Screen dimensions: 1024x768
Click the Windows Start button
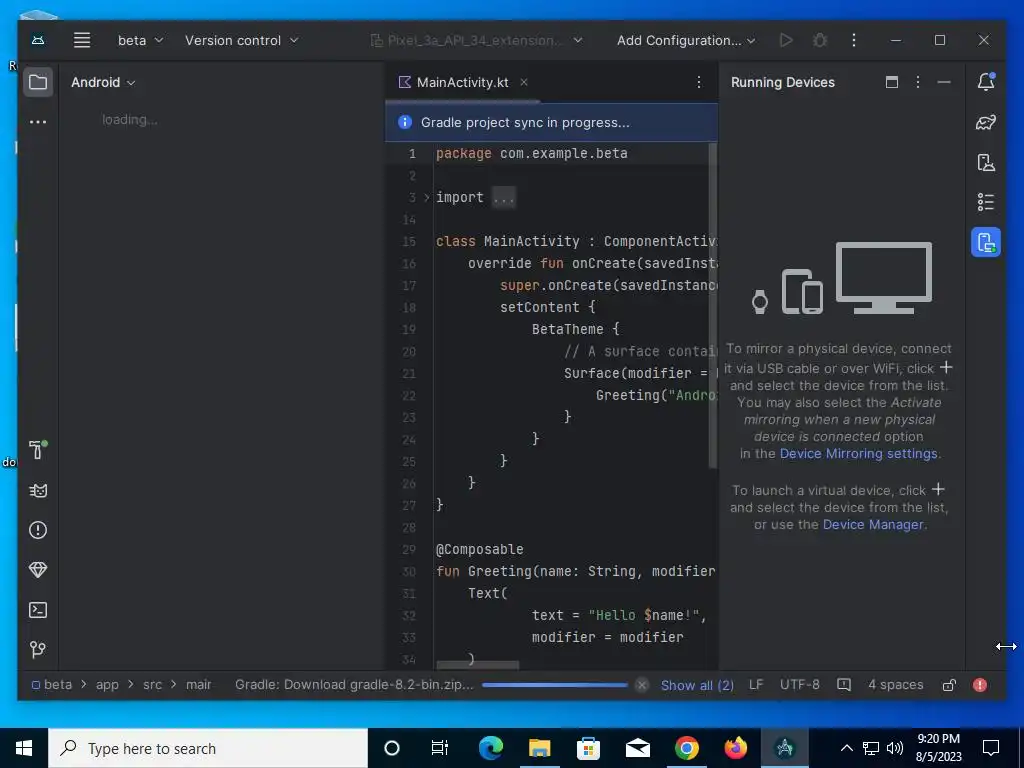tap(24, 748)
